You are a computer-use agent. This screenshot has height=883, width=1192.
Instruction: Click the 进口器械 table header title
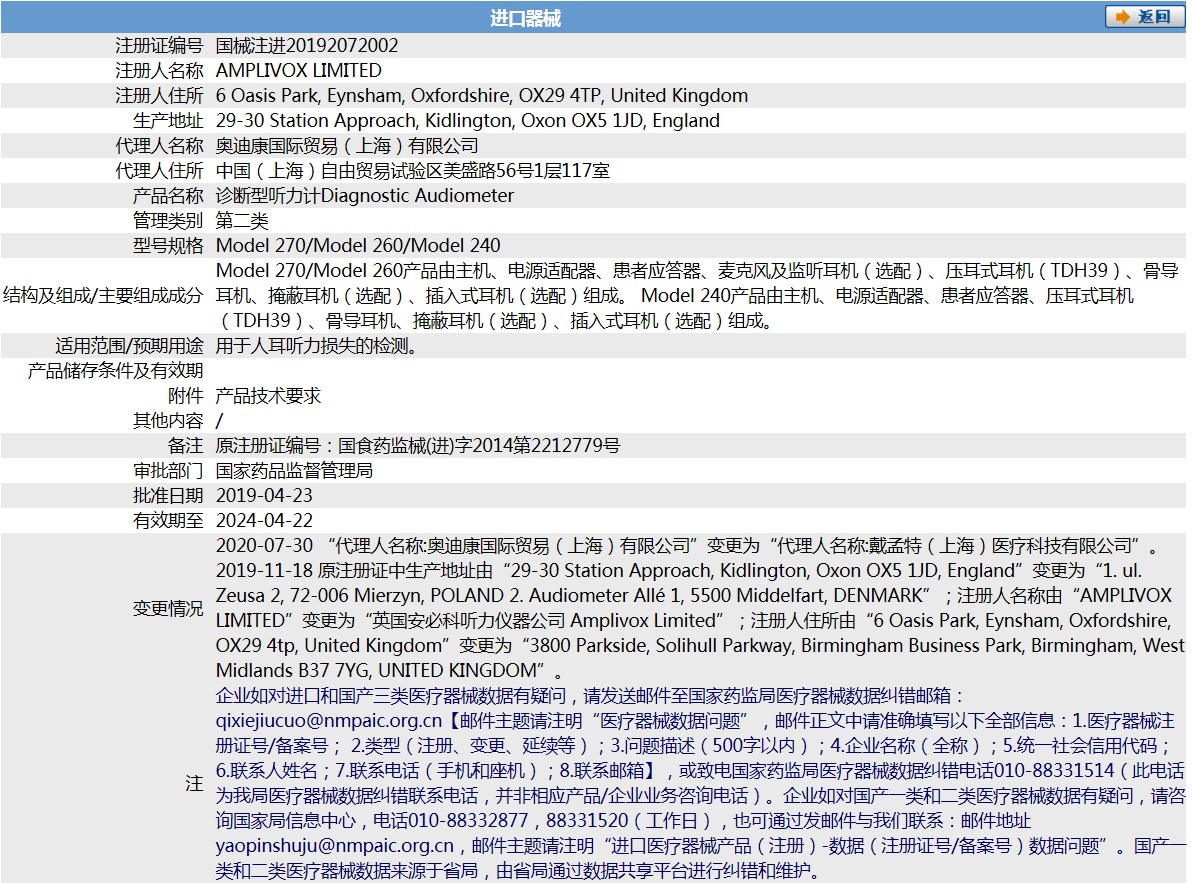click(525, 17)
